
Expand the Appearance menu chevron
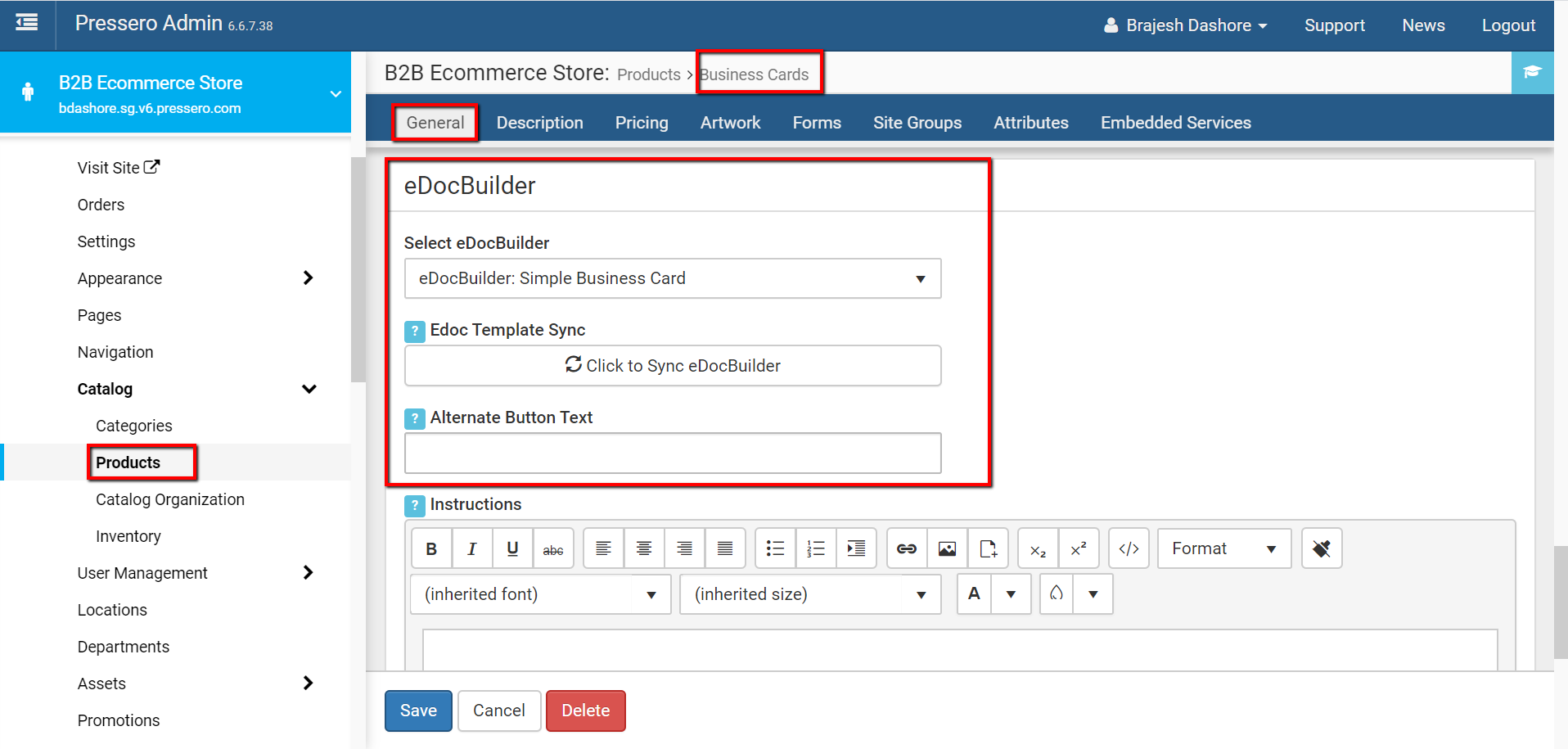pos(309,278)
